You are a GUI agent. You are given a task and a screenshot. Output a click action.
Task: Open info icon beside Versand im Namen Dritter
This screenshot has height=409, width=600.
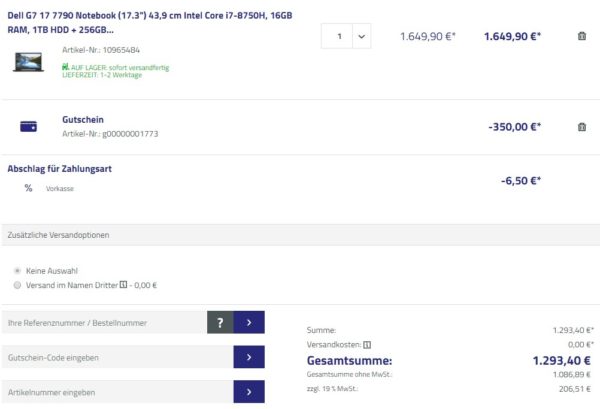coord(123,285)
